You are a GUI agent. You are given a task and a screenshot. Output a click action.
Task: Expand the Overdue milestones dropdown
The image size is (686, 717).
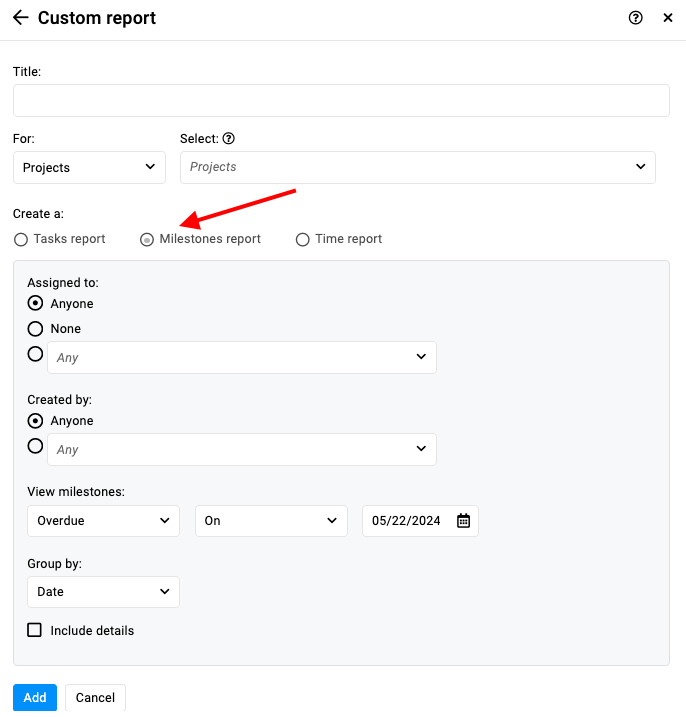[x=103, y=520]
